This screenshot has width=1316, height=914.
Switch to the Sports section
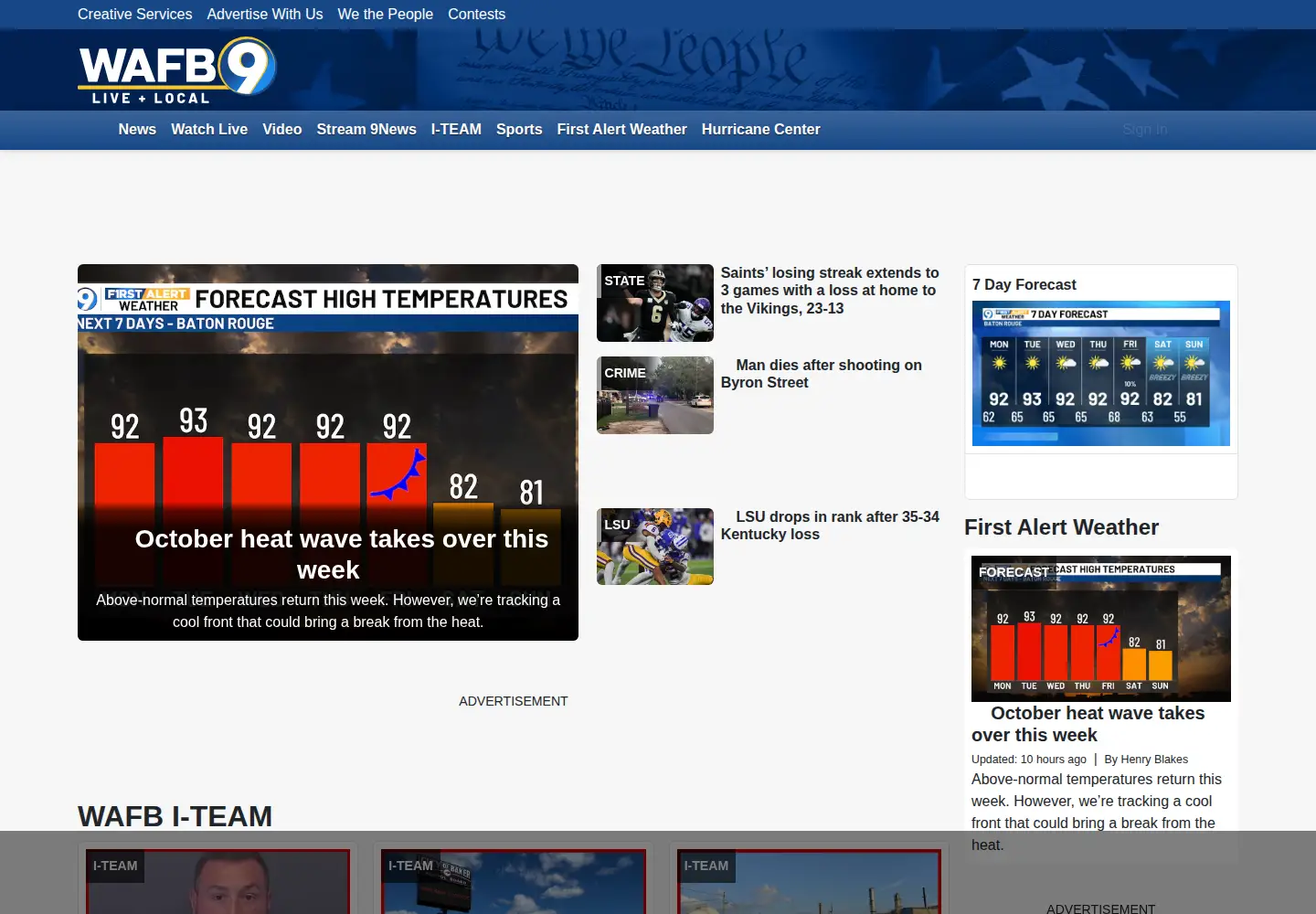(x=519, y=129)
